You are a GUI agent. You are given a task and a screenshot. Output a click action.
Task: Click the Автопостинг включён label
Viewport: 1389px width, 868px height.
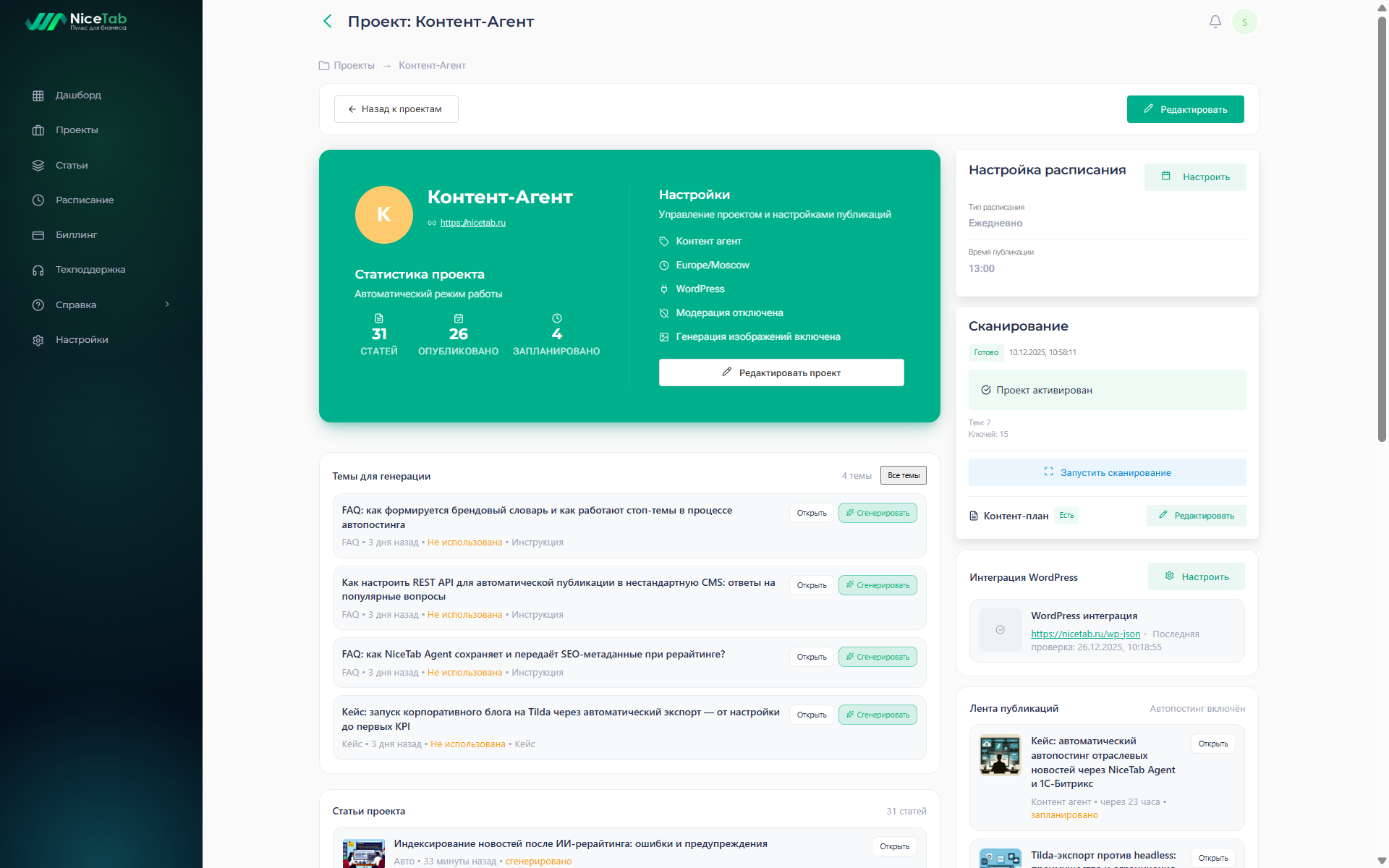[1197, 709]
